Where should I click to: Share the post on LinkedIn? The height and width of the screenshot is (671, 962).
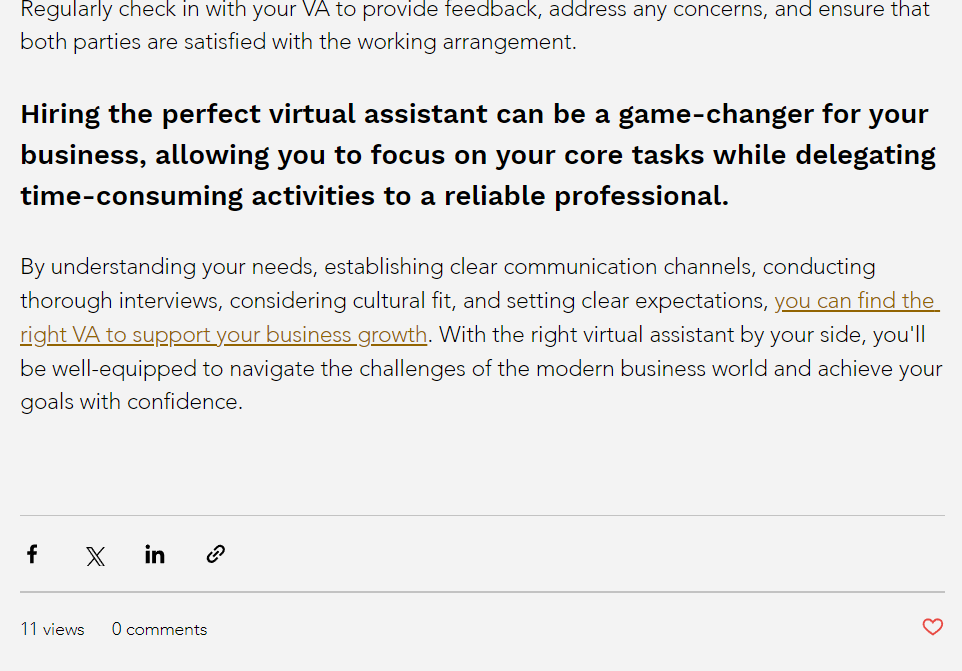[155, 554]
